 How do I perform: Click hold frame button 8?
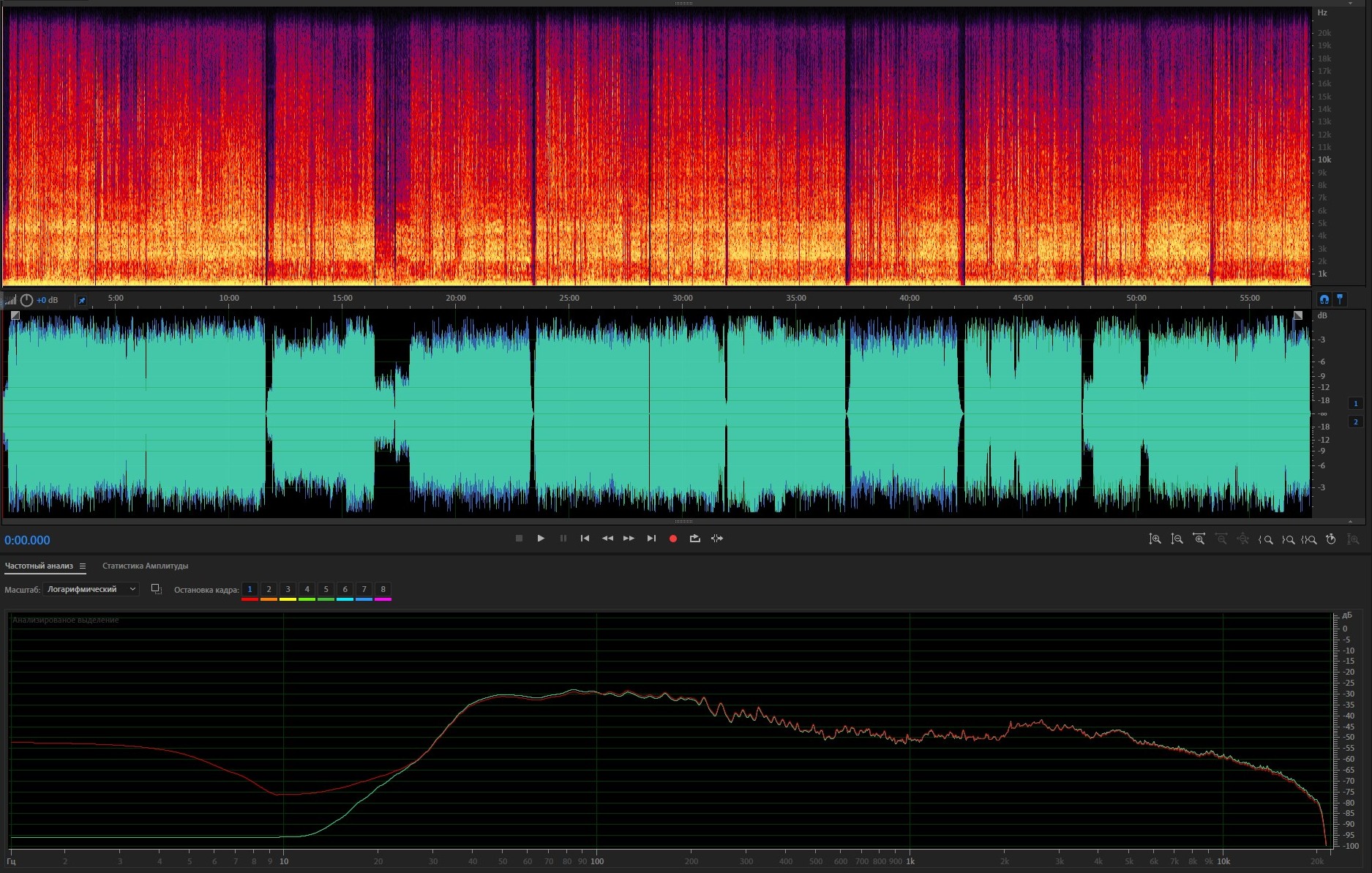tap(383, 589)
